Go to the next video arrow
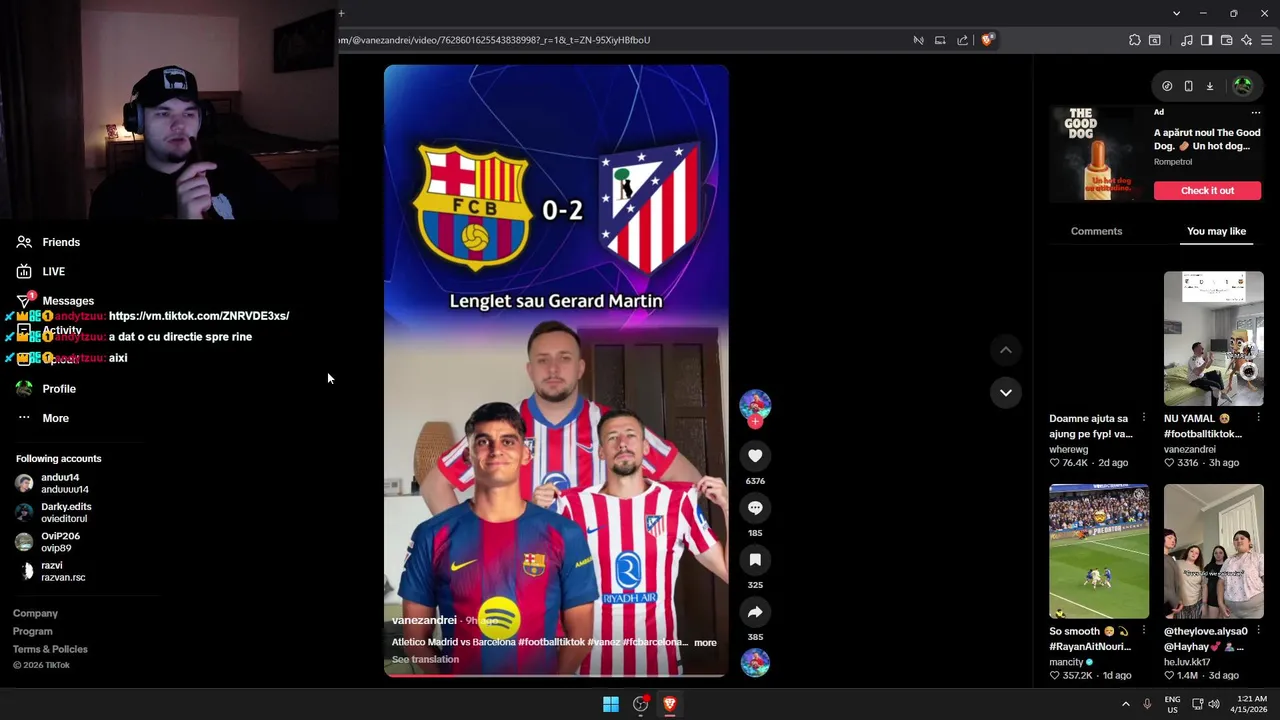 click(1006, 392)
